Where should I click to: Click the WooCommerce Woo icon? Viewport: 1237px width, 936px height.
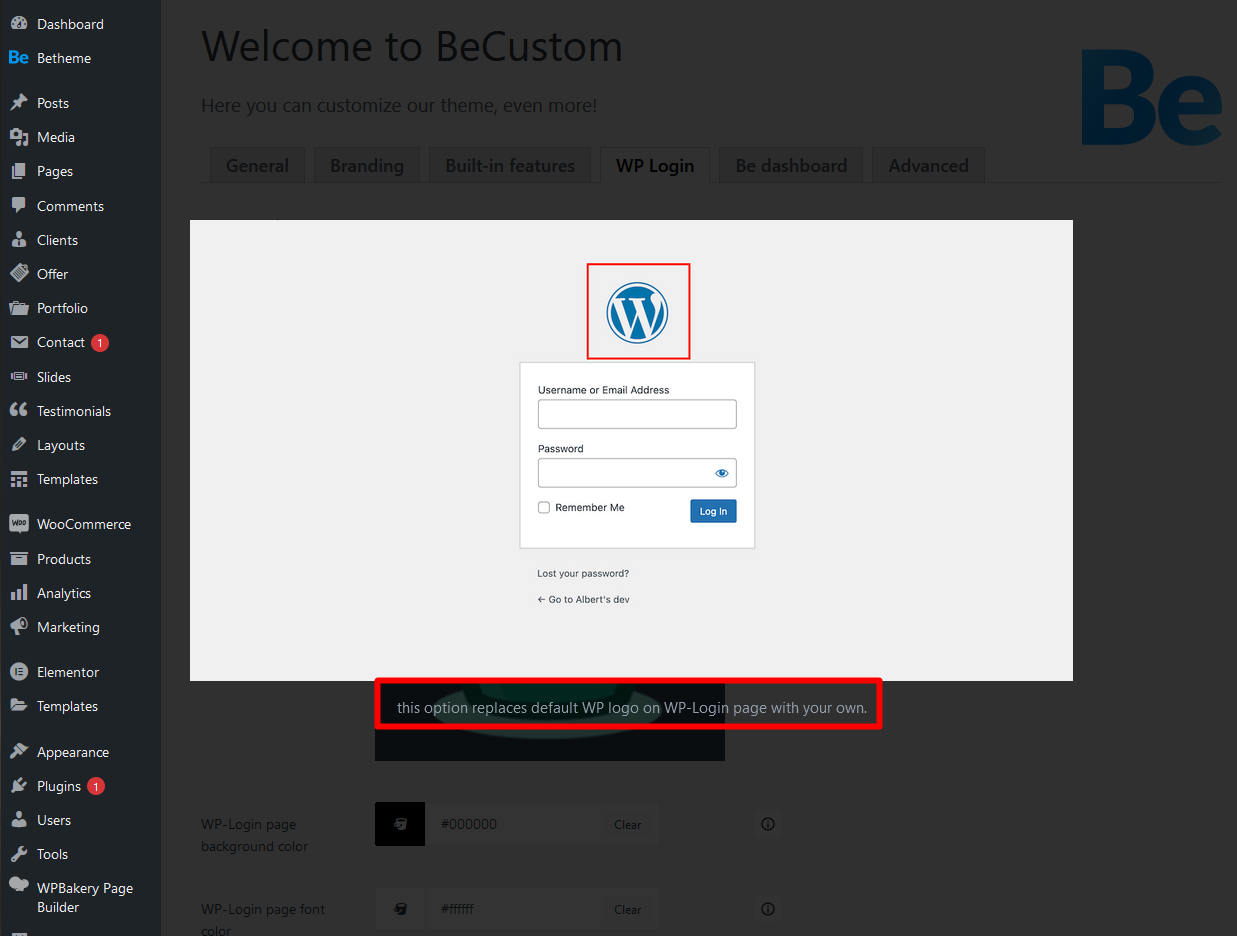[x=18, y=524]
